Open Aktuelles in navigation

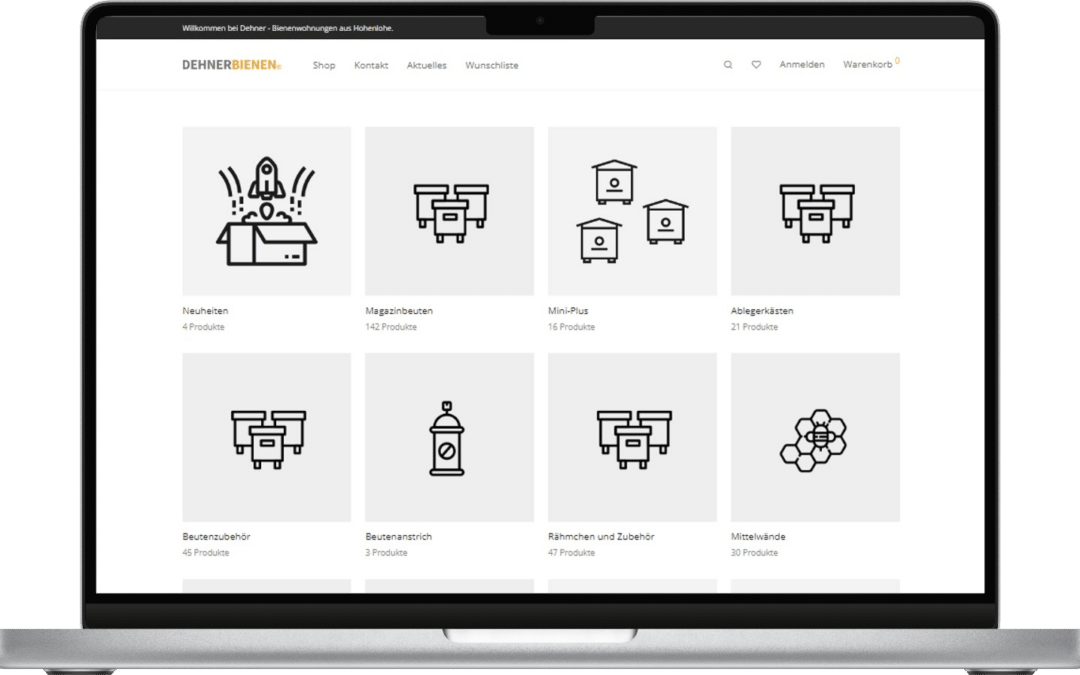coord(426,65)
